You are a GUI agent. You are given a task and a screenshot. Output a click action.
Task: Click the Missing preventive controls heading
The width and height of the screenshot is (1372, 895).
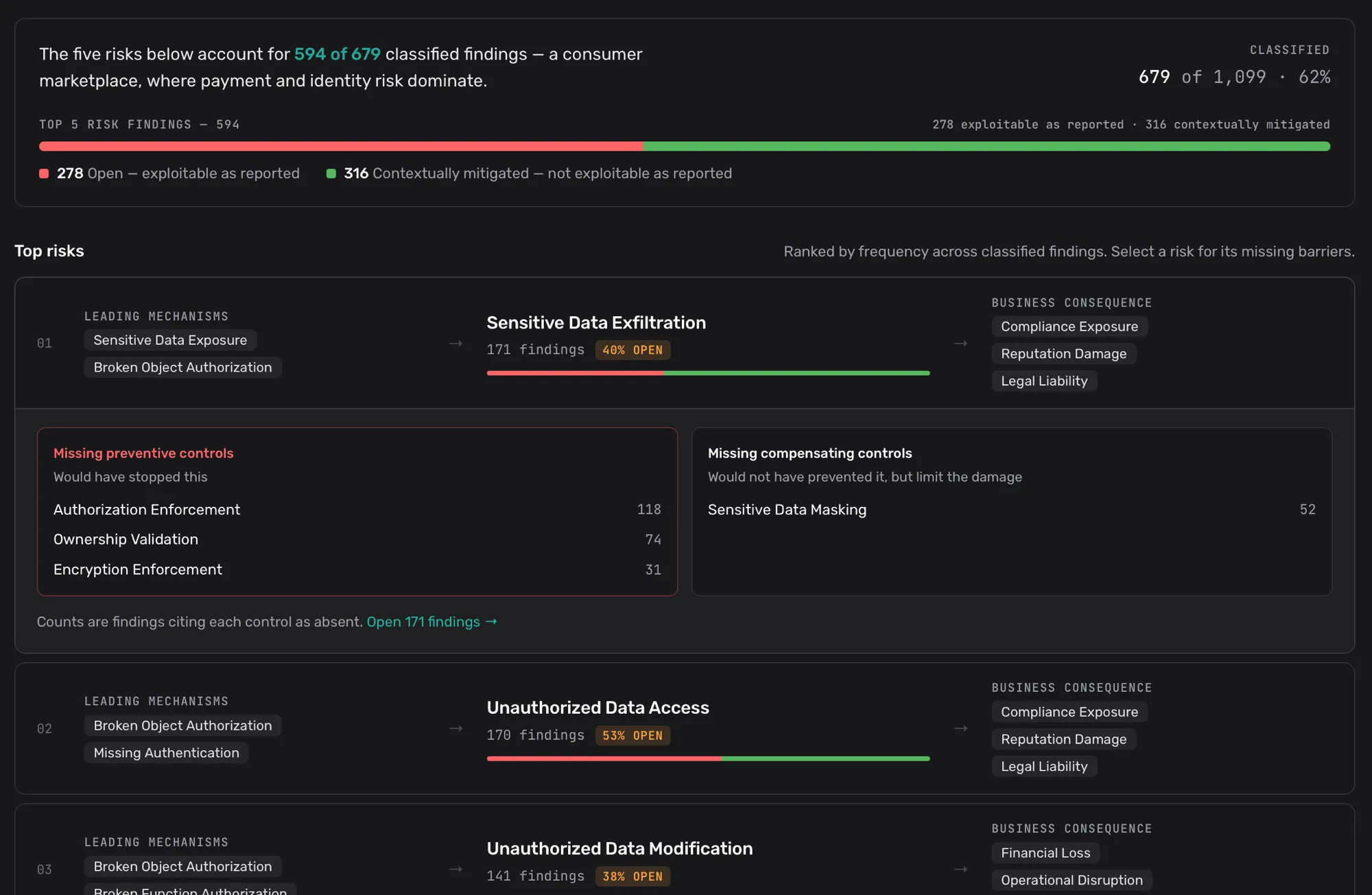143,453
